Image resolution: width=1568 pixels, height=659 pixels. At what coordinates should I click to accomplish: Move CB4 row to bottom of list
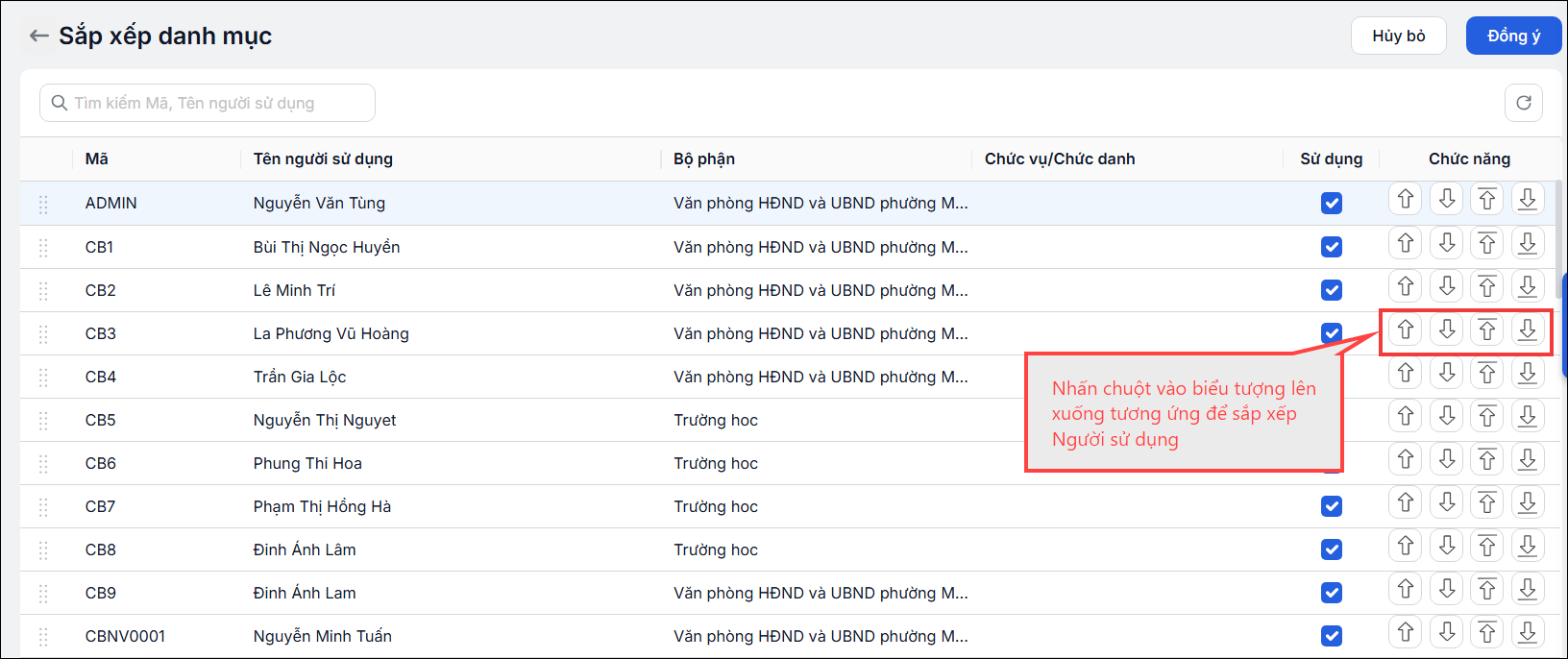pos(1528,373)
